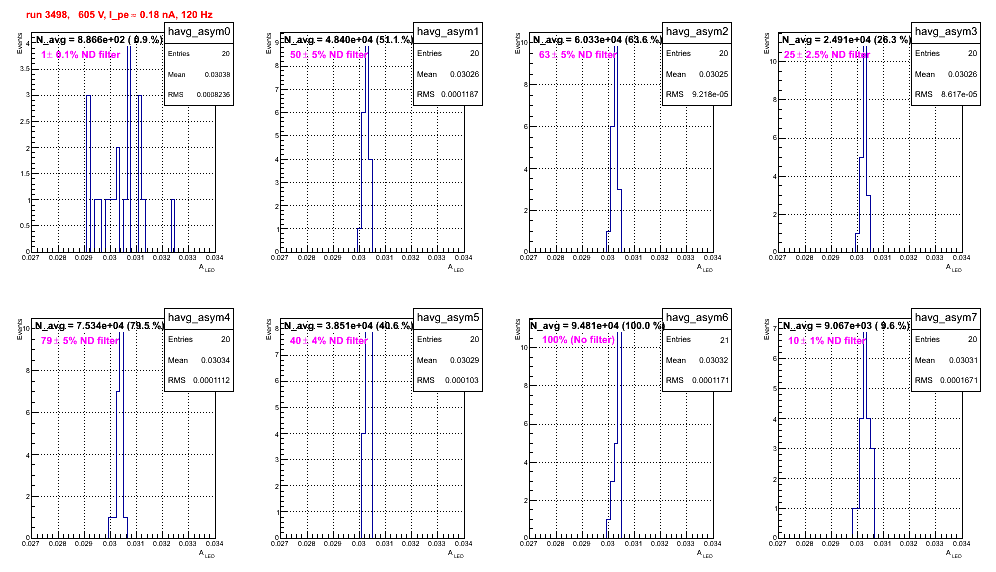This screenshot has height=572, width=996.
Task: Click the N_avg = 4.840e+04 label
Action: coord(348,39)
